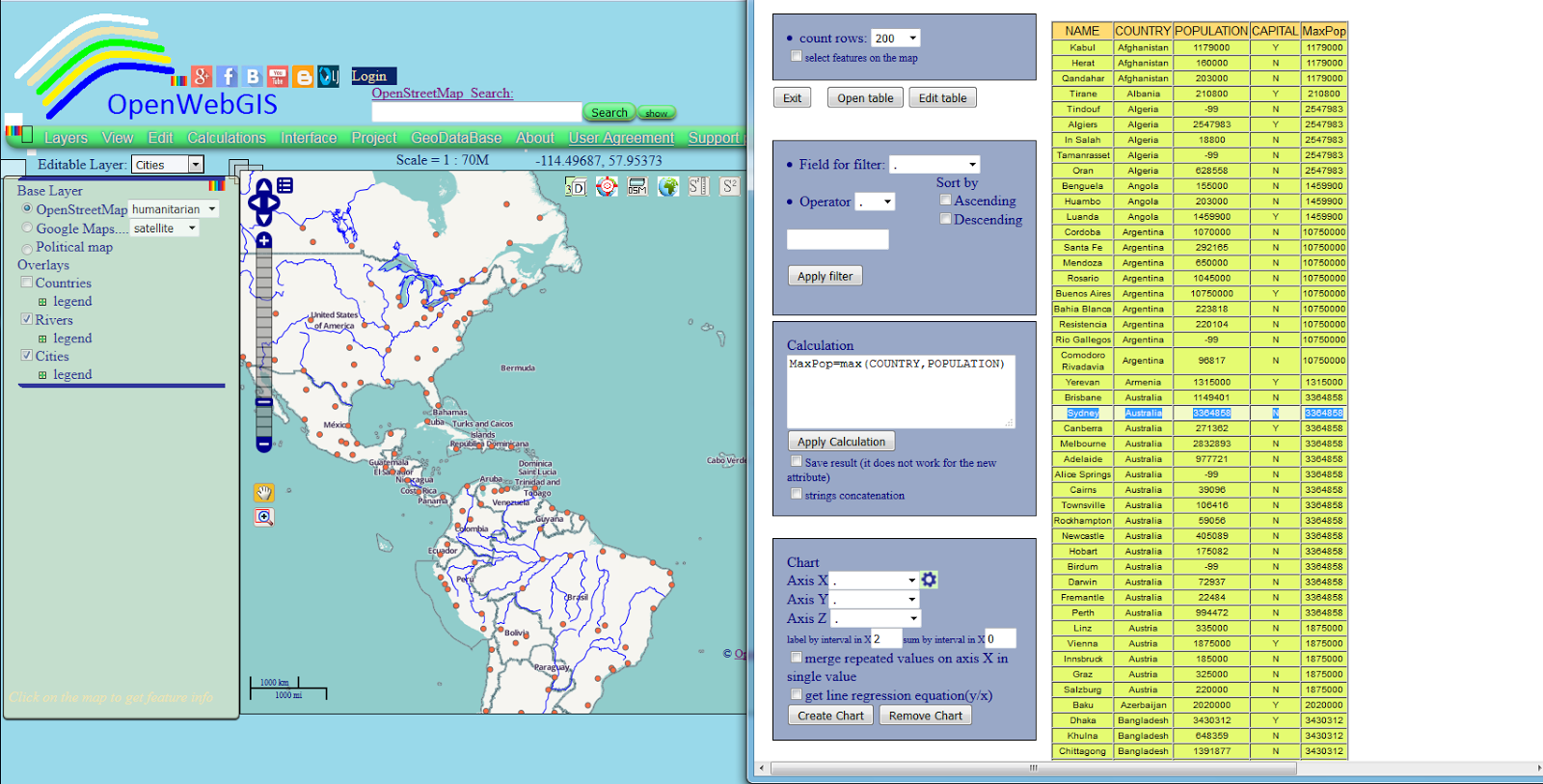The height and width of the screenshot is (784, 1543).
Task: Pan the map north with up arrow
Action: (263, 186)
